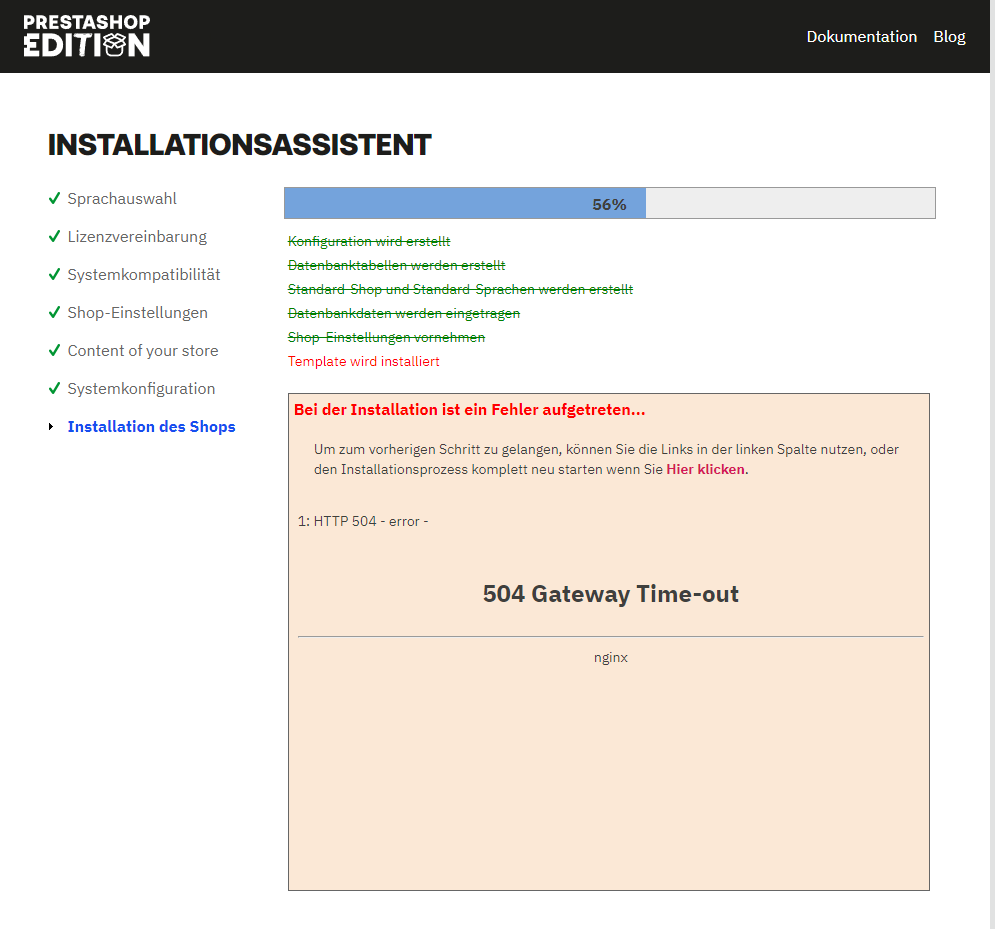Click the '504 Gateway Time-out' heading
Viewport: 995px width, 929px height.
tap(610, 594)
